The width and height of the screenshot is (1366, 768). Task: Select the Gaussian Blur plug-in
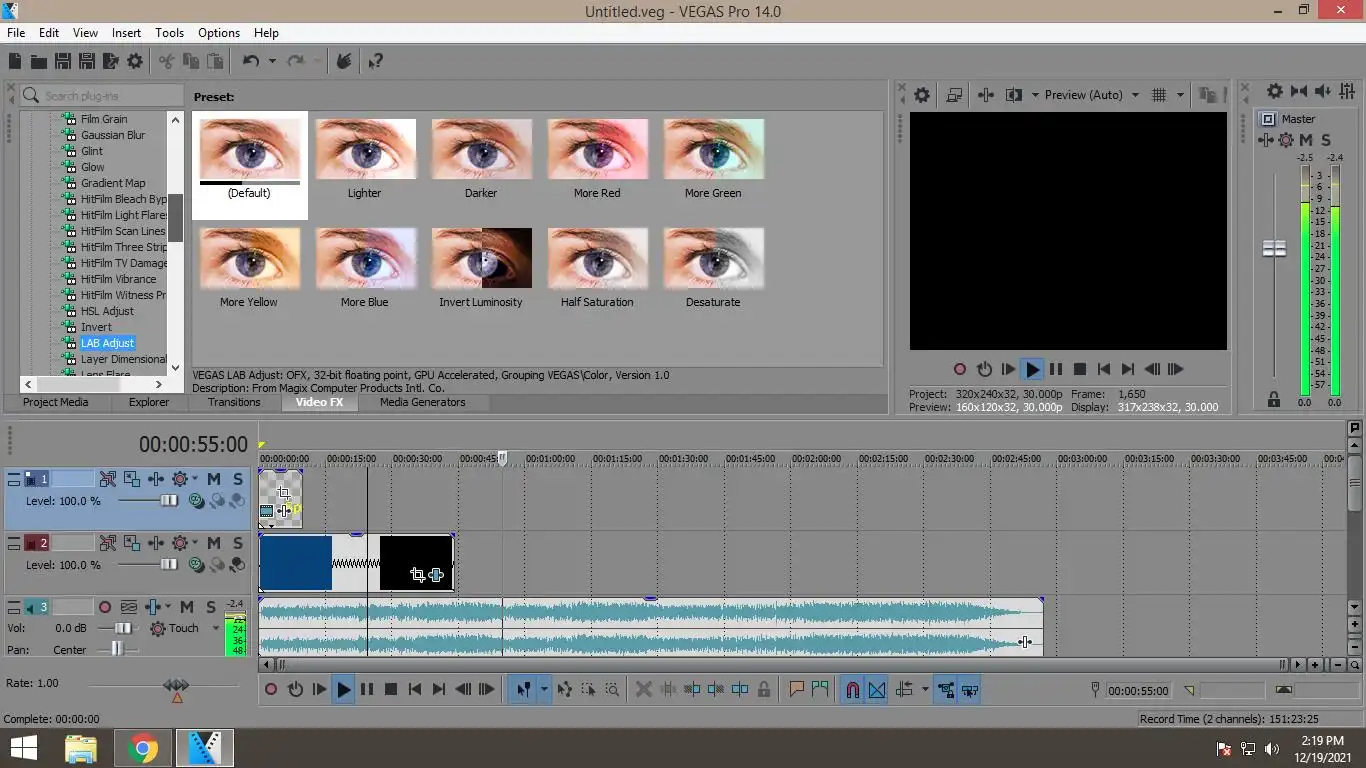point(113,135)
